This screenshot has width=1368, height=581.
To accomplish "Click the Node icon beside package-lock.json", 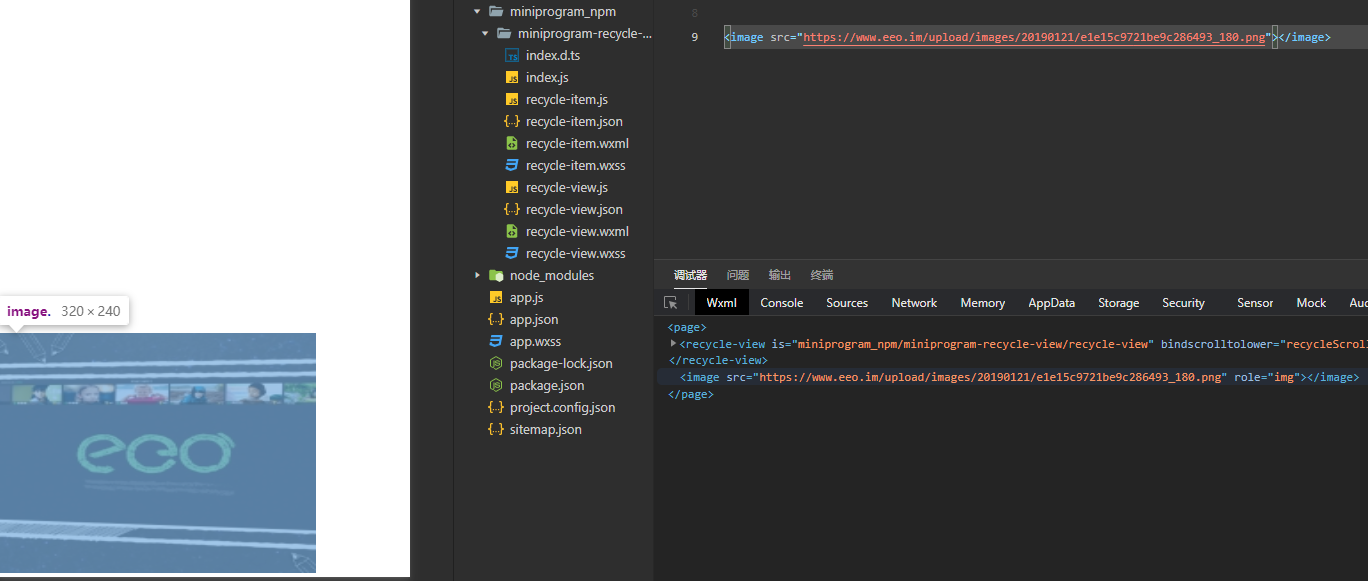I will (496, 364).
